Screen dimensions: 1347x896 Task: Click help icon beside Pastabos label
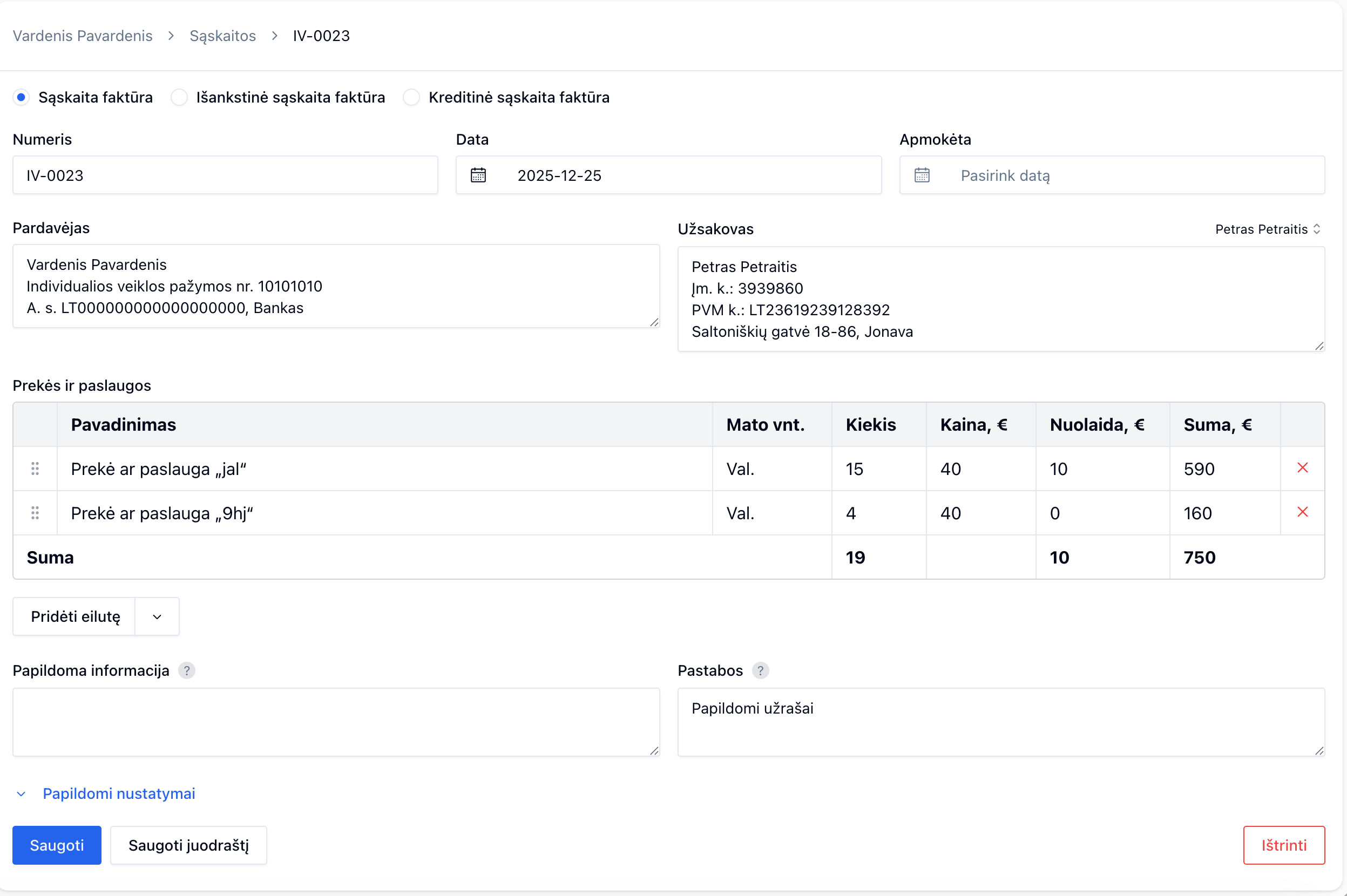tap(760, 670)
